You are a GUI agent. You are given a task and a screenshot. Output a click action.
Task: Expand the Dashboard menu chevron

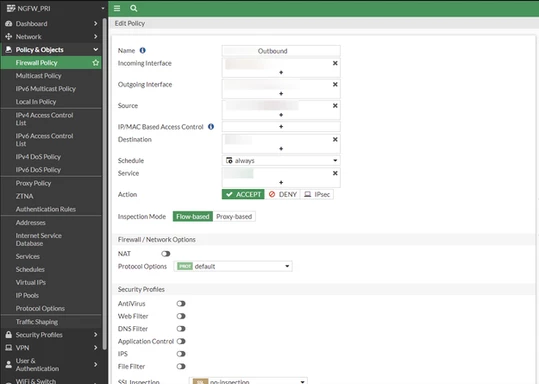pos(96,24)
